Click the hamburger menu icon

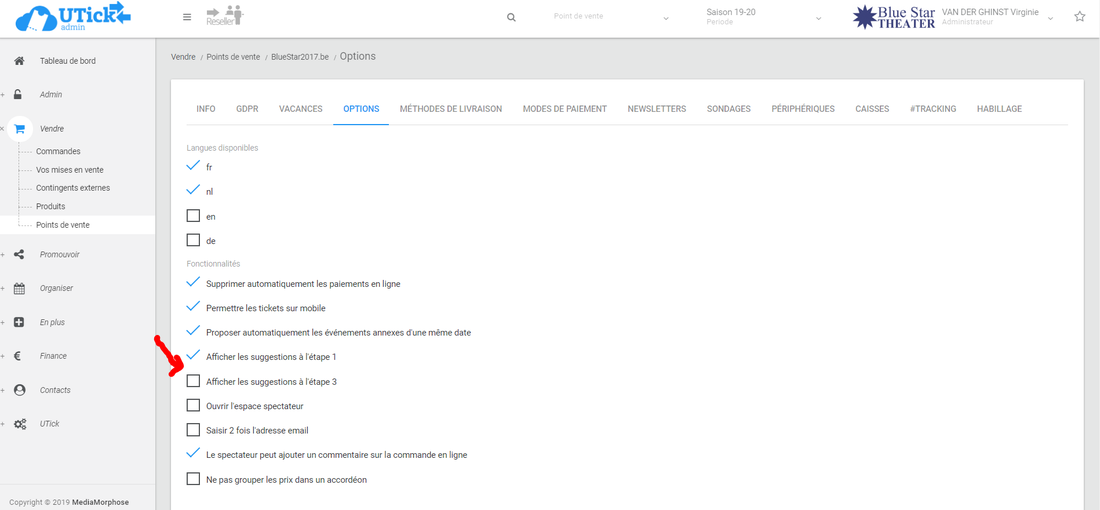pos(187,17)
